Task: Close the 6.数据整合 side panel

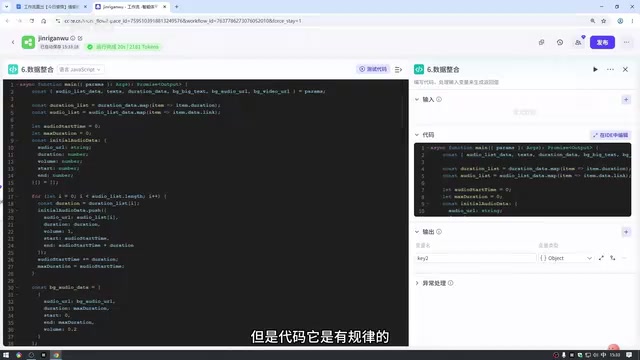Action: [625, 69]
